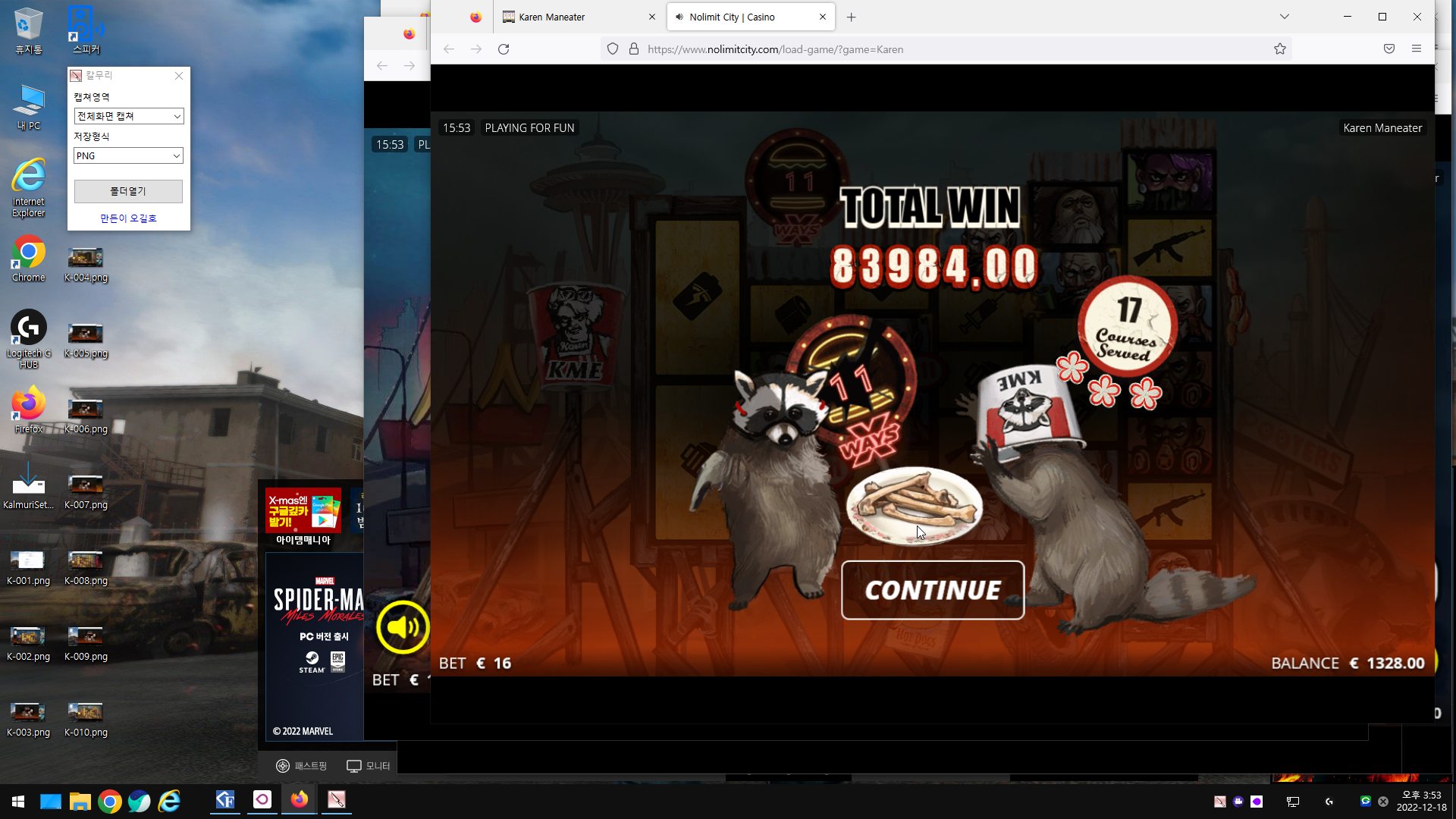Click the CONTINUE button in the game
The width and height of the screenshot is (1456, 819).
coord(933,590)
